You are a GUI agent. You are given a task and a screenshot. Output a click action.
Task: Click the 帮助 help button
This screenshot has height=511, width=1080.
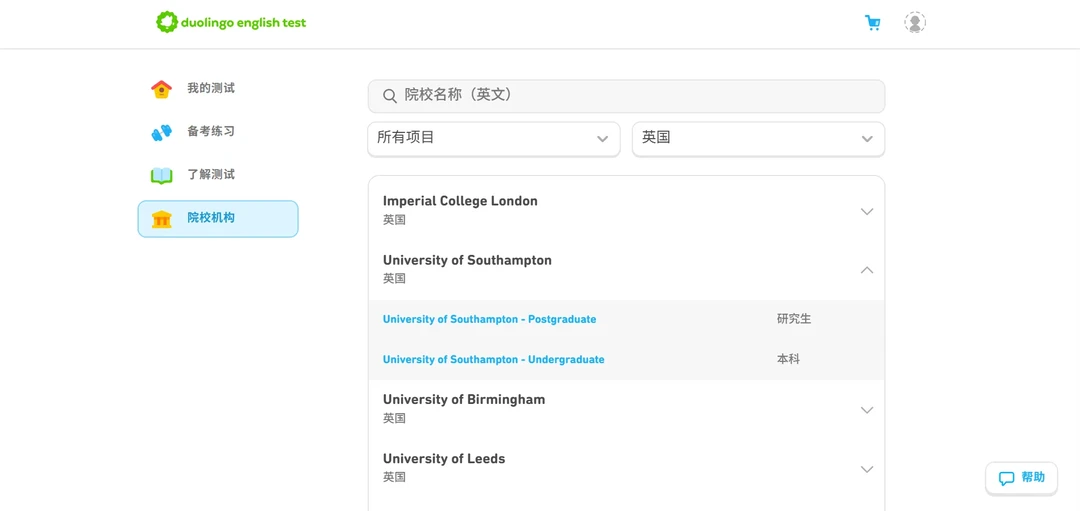pos(1021,478)
